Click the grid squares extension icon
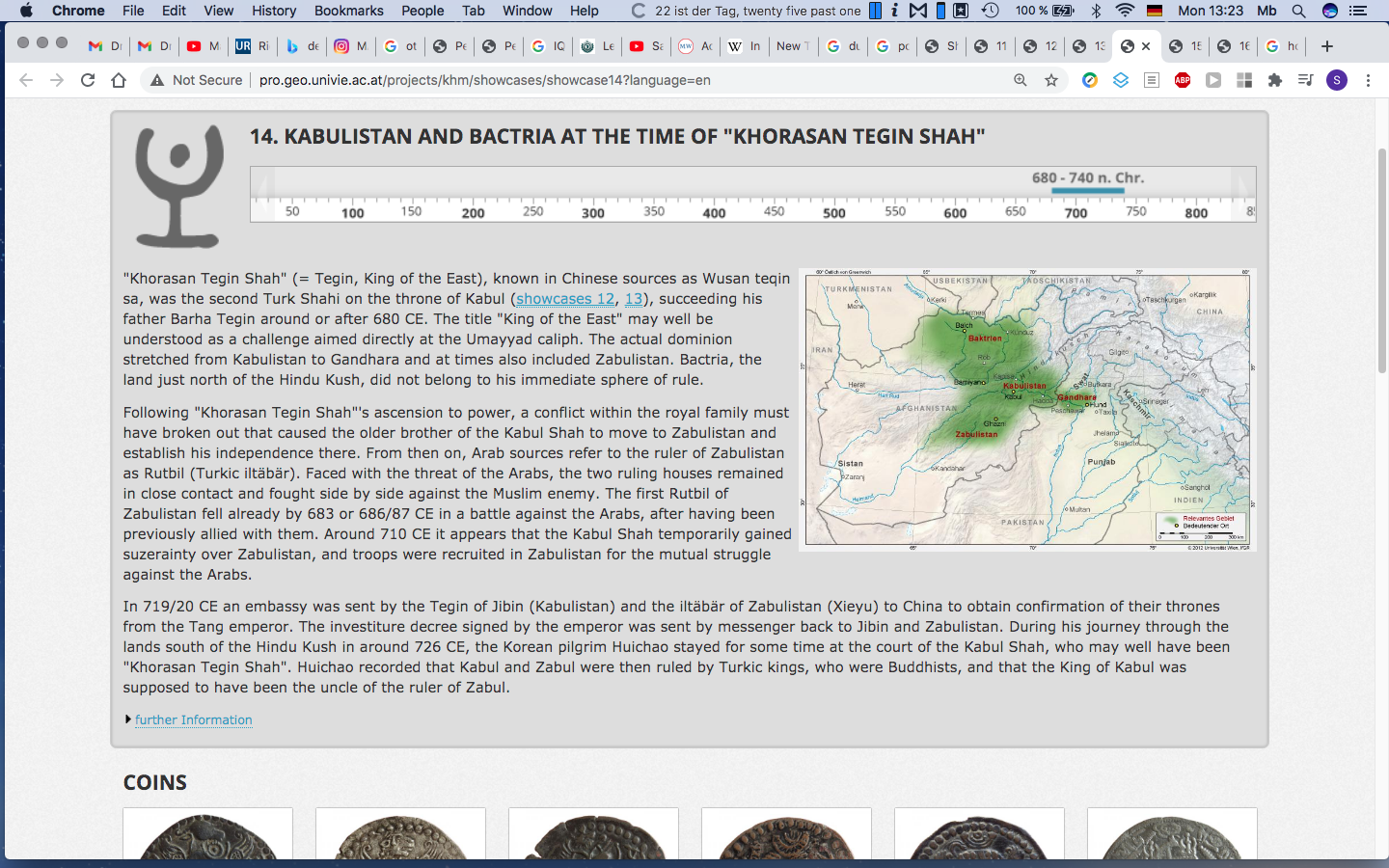1389x868 pixels. pyautogui.click(x=1244, y=80)
